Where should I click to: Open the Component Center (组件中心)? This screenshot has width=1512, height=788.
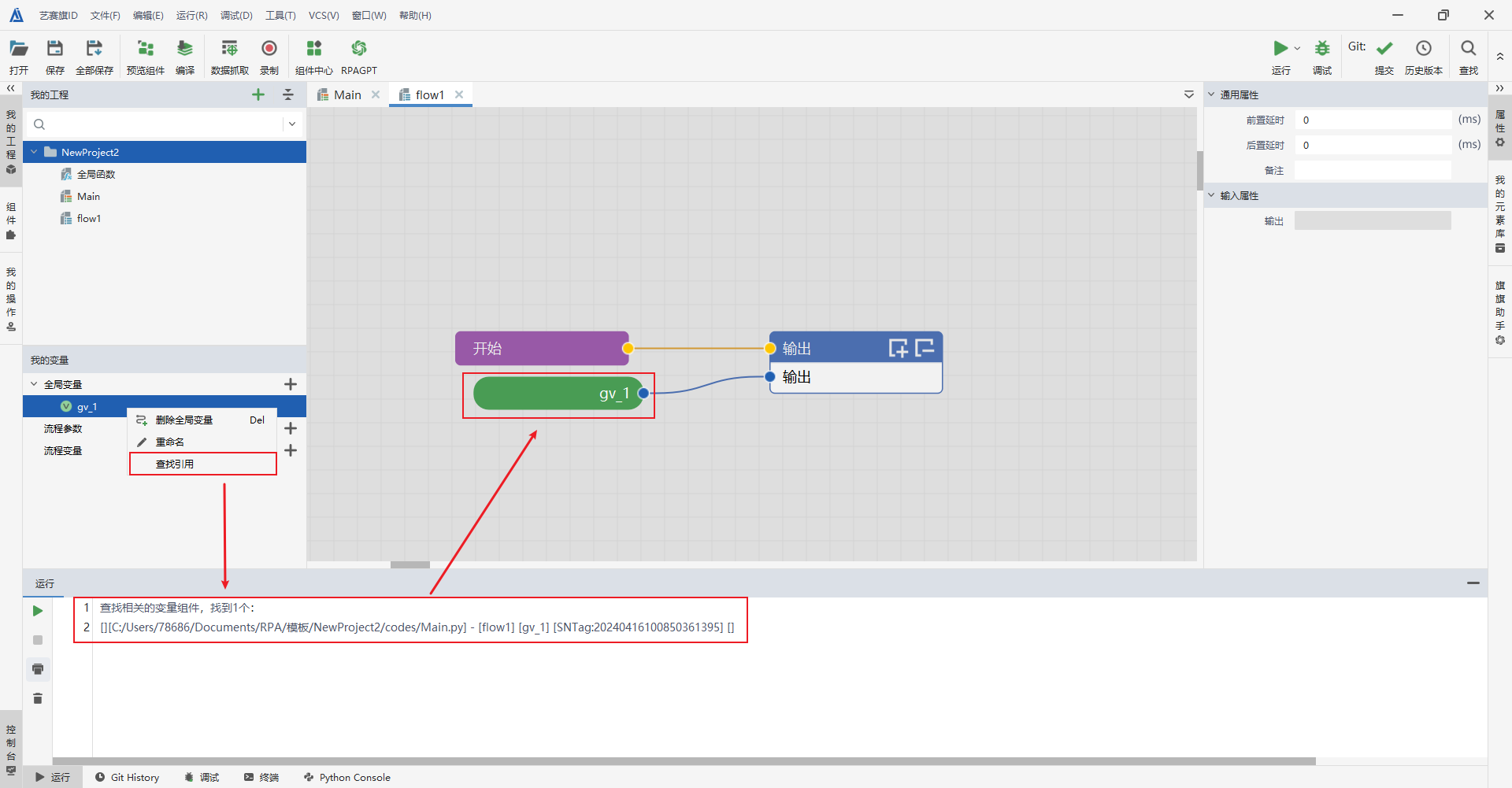tap(314, 49)
